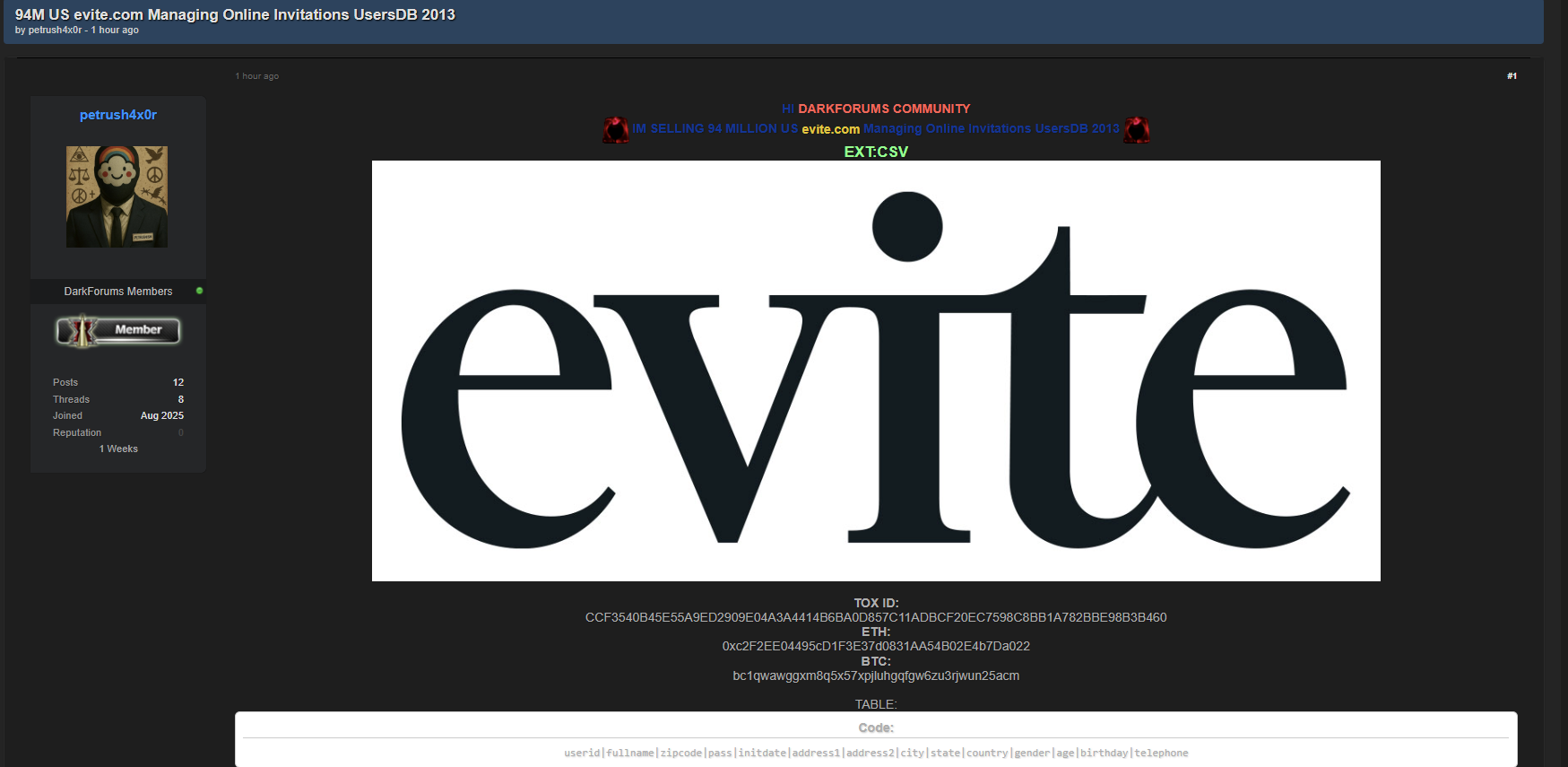Click the yellow evite.com text
Image resolution: width=1568 pixels, height=767 pixels.
[830, 129]
